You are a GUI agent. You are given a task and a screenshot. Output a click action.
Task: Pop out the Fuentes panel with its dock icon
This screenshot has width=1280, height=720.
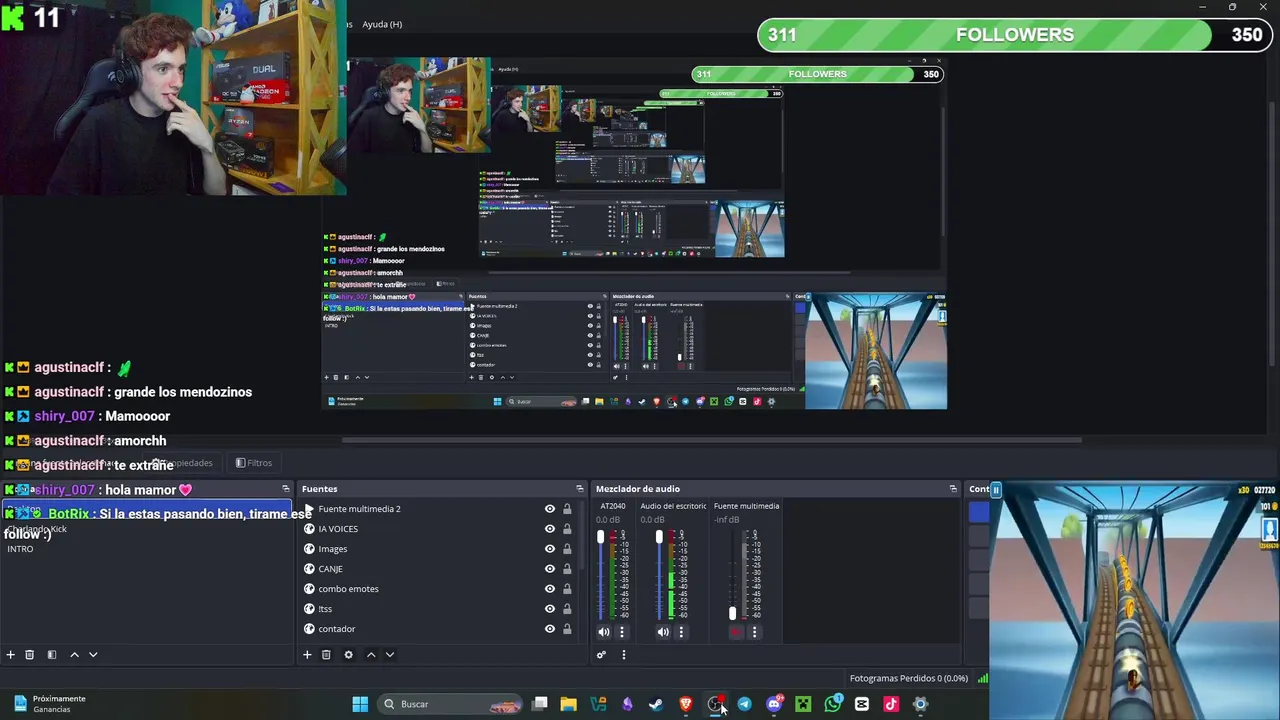580,489
